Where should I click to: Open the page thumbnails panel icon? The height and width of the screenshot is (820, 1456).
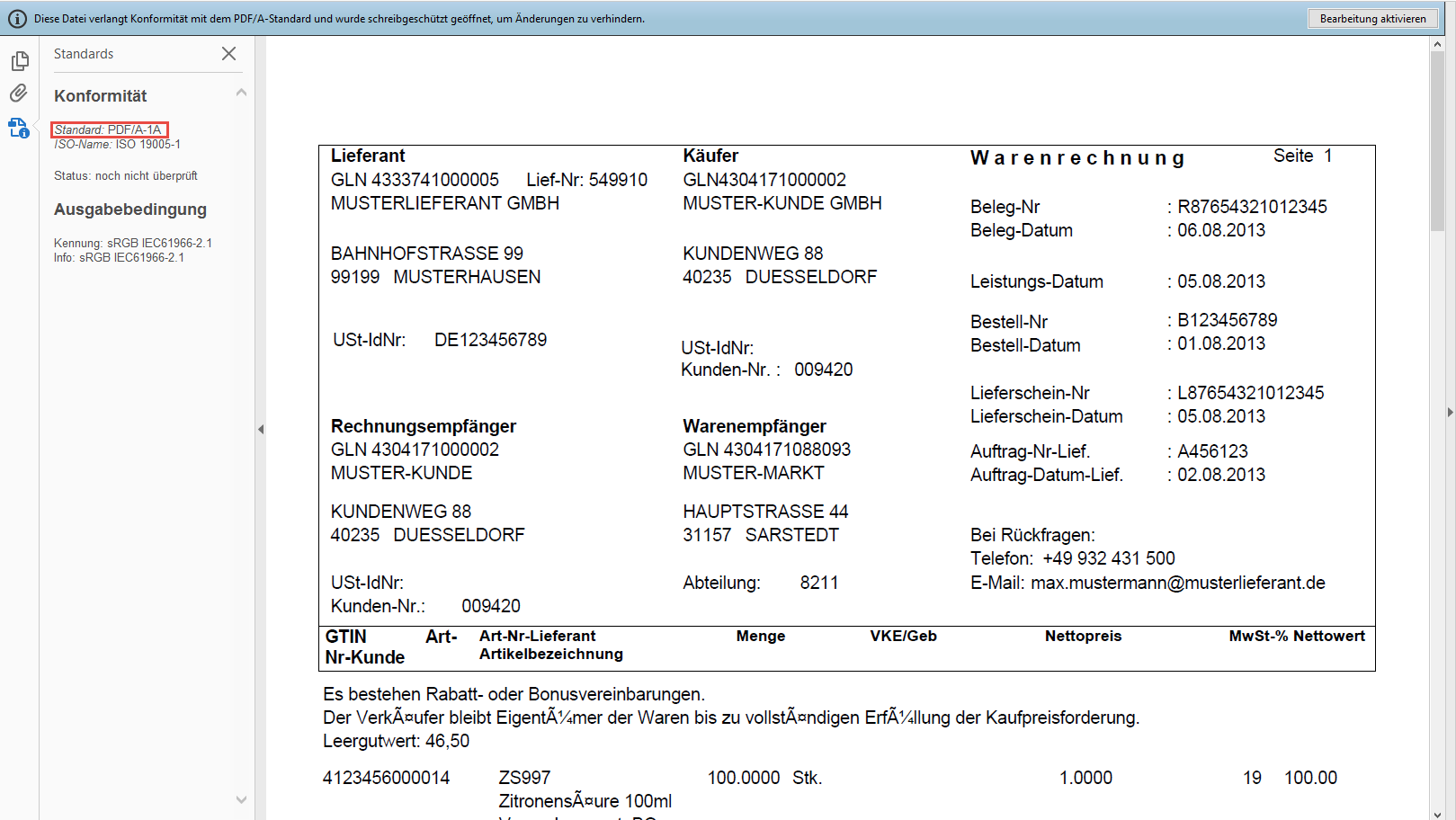(20, 61)
